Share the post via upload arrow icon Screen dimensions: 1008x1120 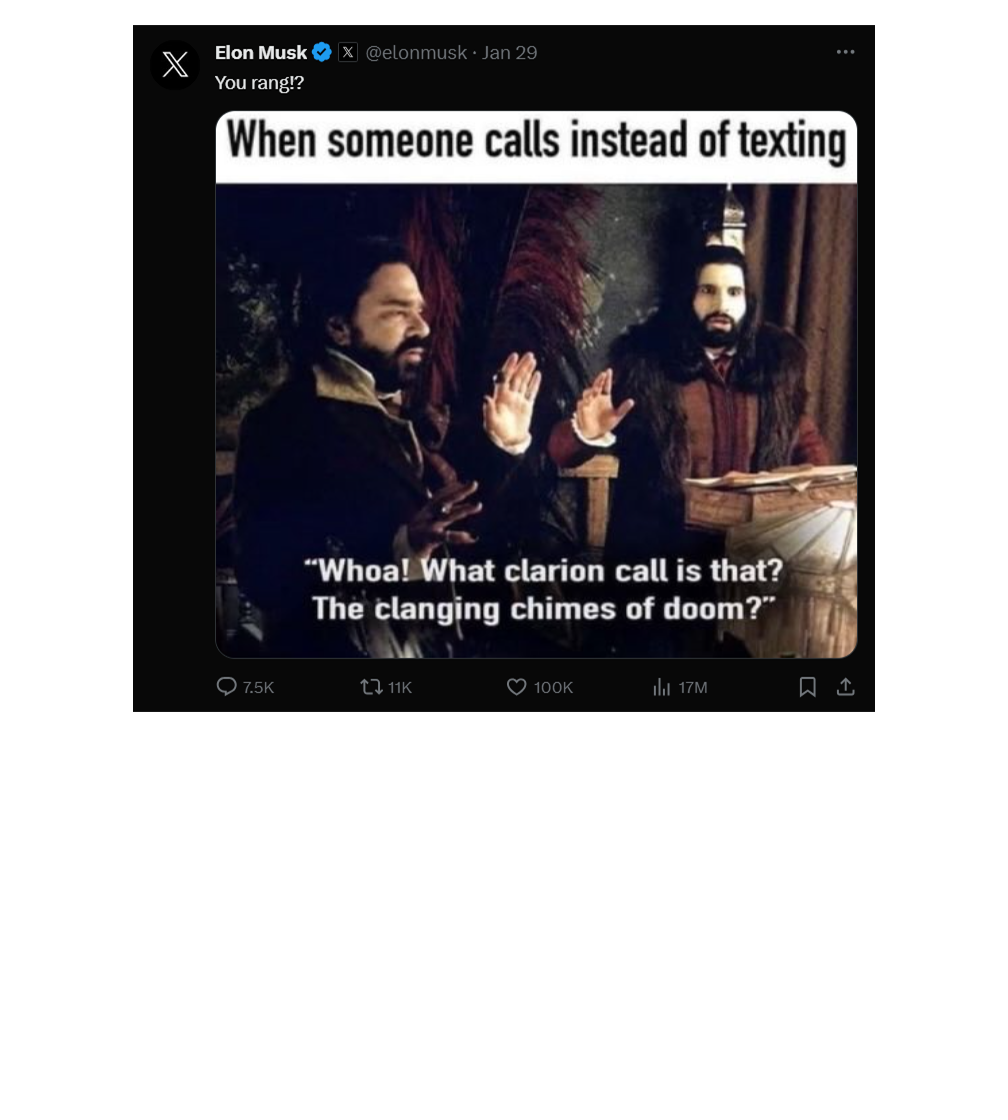point(846,686)
